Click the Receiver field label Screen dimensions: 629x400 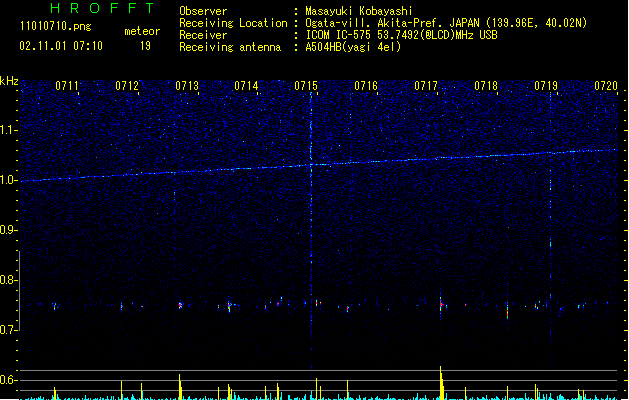click(203, 35)
